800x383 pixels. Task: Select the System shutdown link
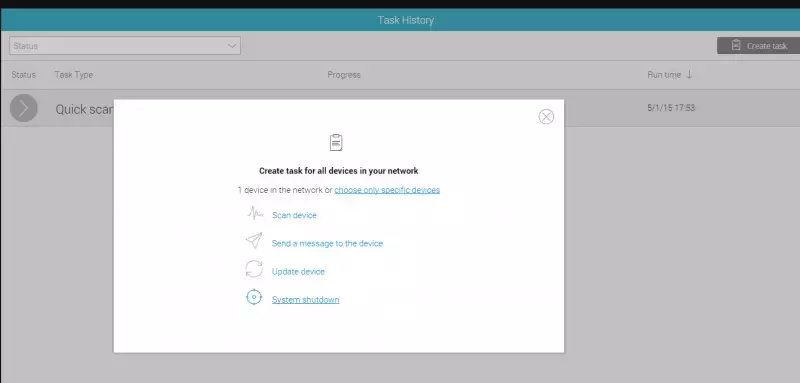(305, 299)
